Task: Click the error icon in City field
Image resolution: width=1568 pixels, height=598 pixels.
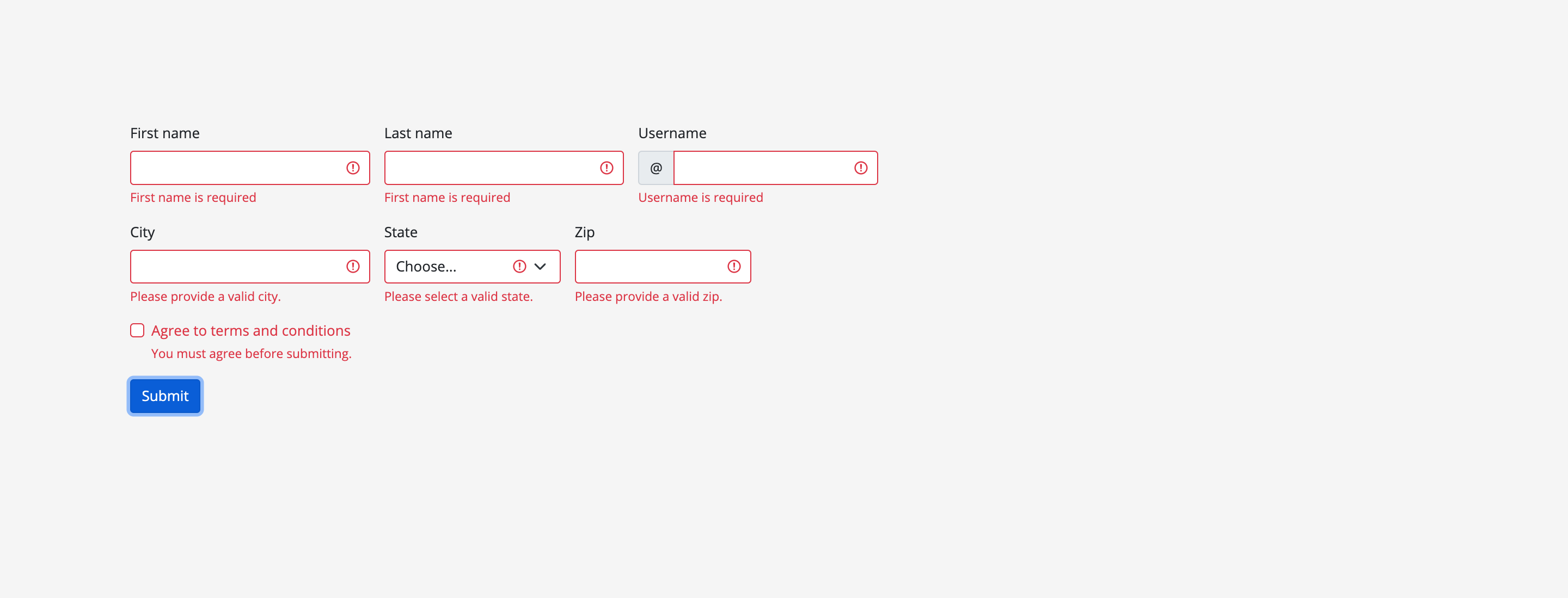Action: [x=353, y=266]
